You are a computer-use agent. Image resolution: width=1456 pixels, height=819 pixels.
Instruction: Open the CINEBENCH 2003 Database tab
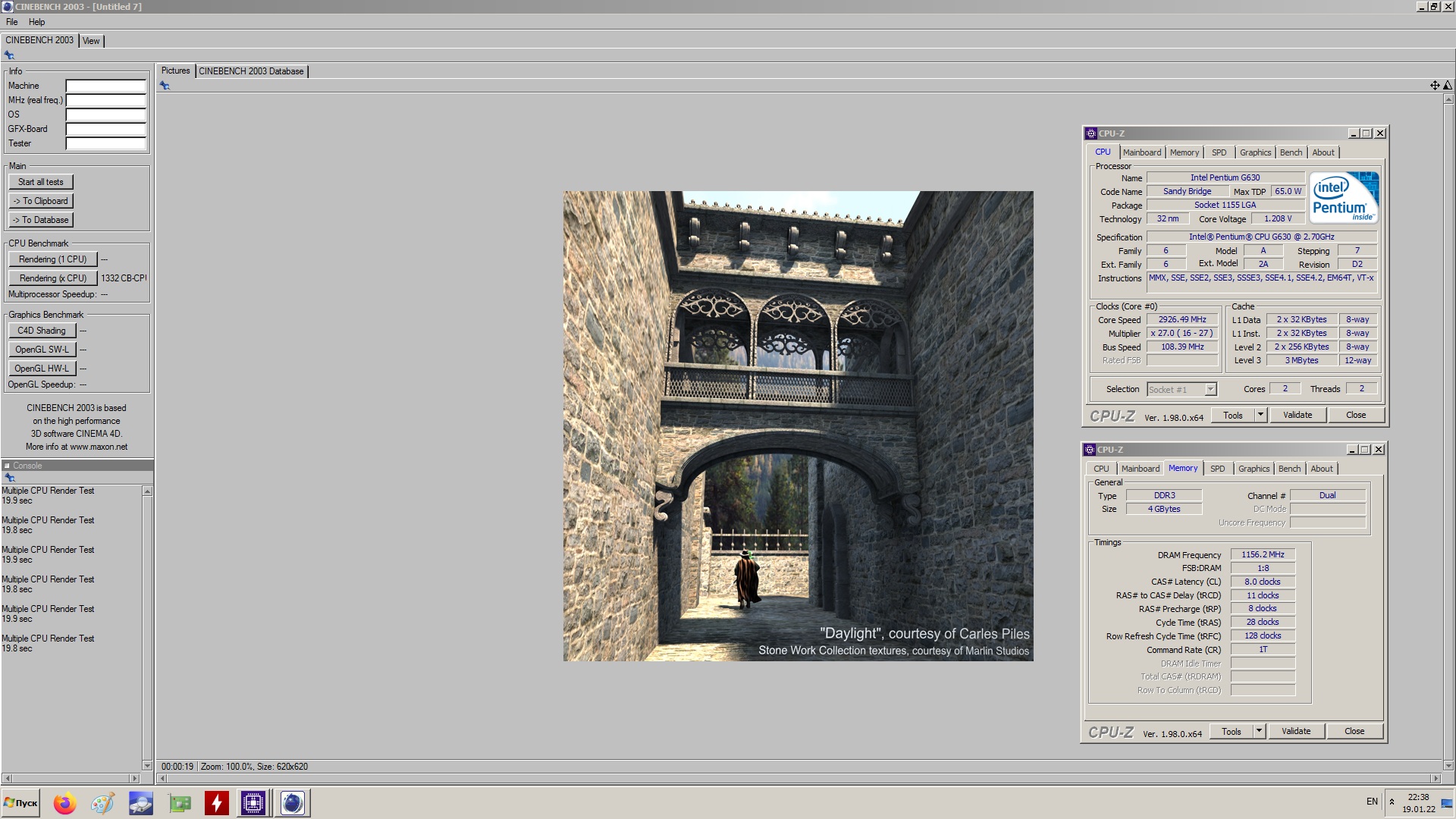tap(251, 71)
